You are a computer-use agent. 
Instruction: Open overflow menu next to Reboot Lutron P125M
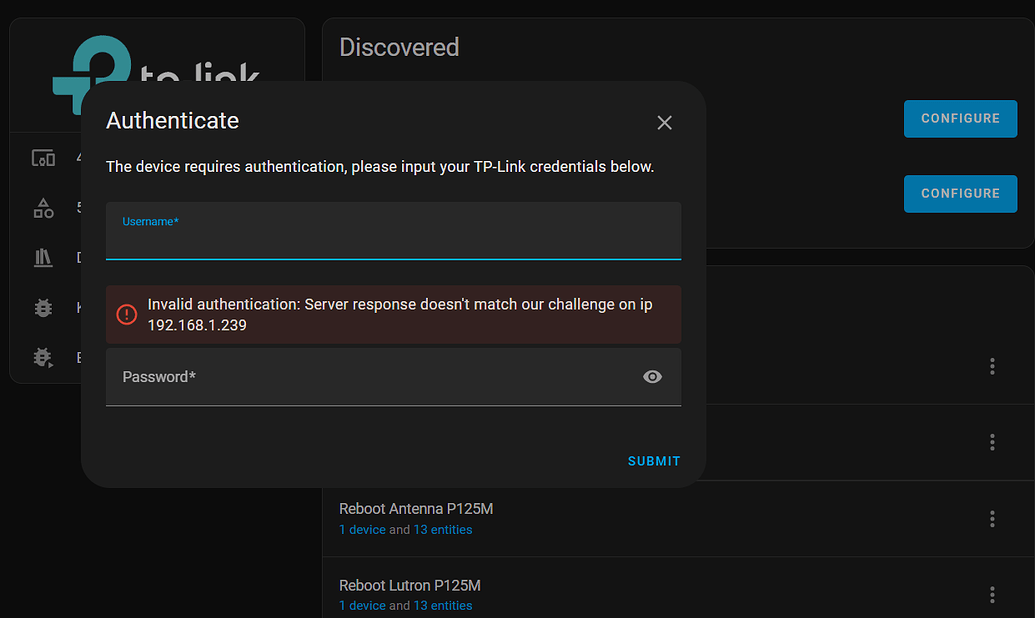(991, 595)
